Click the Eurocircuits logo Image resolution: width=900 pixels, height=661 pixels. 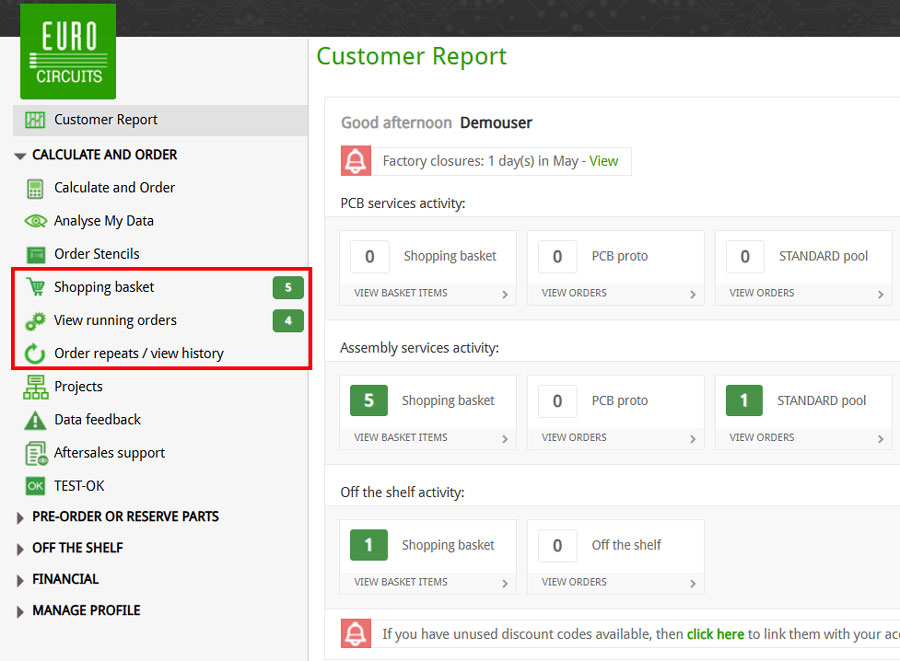[68, 51]
